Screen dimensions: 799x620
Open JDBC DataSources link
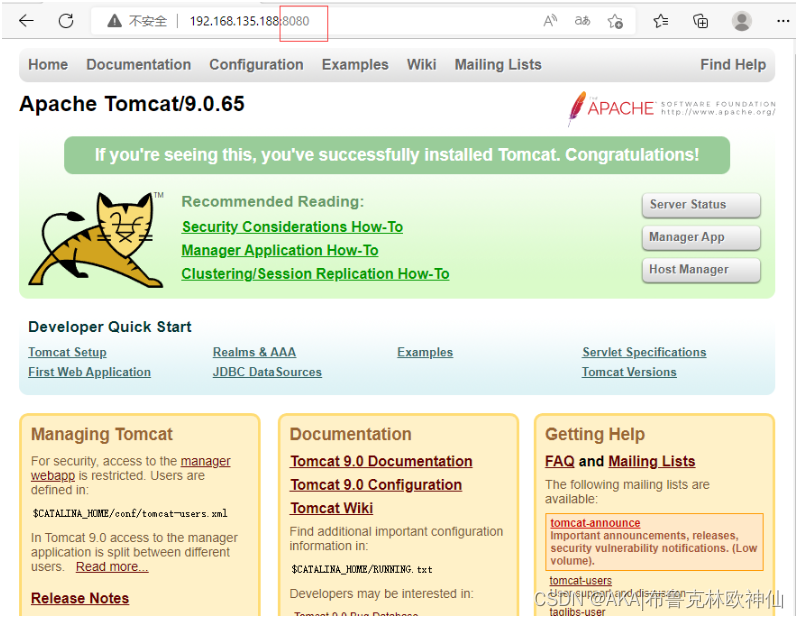[x=267, y=372]
